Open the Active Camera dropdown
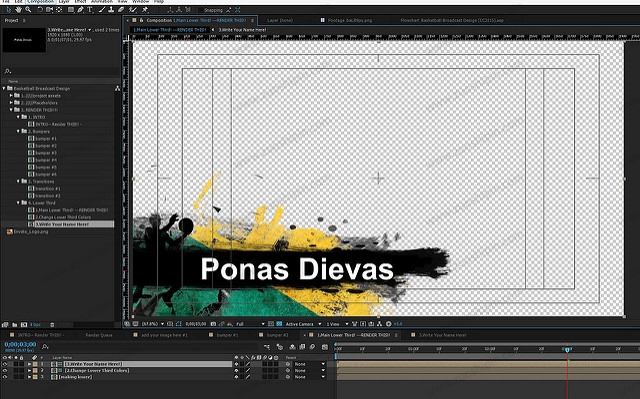Viewport: 640px width, 399px height. (303, 324)
